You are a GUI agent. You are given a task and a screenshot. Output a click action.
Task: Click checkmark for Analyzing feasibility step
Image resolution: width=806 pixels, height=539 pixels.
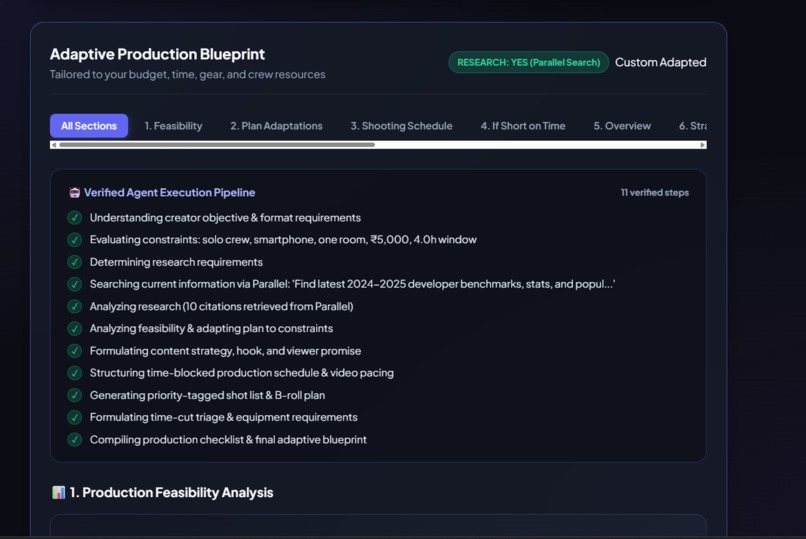75,329
